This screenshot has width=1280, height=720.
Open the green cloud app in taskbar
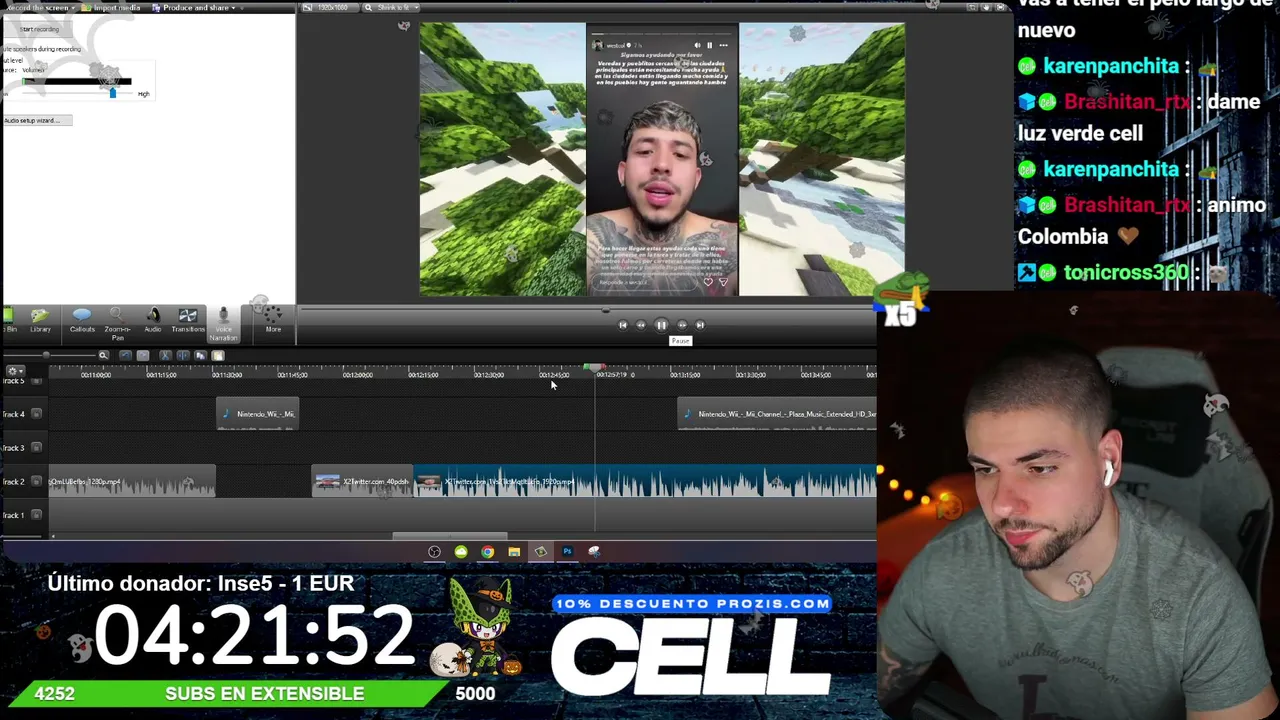[461, 552]
